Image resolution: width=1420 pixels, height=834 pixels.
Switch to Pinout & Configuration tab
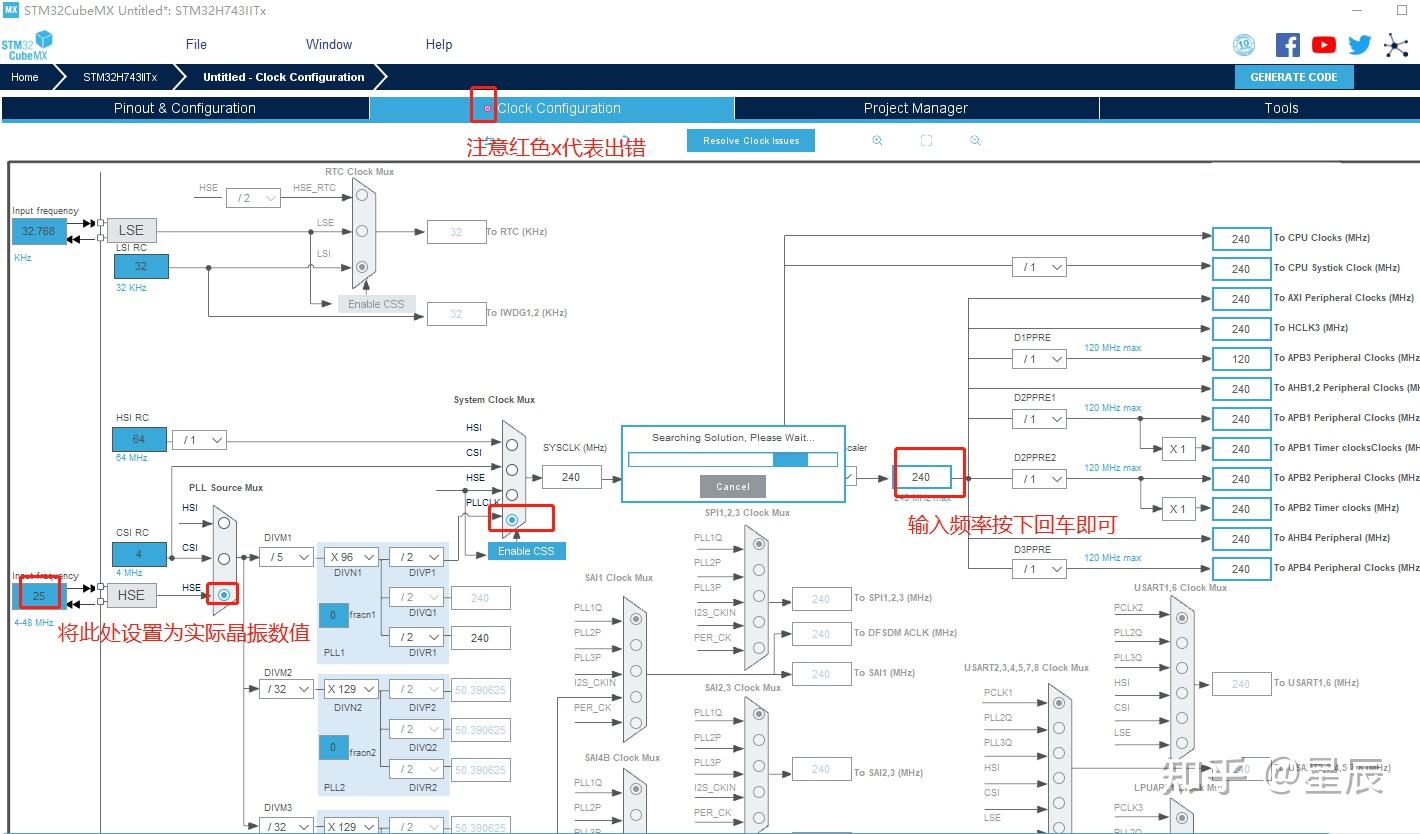(185, 108)
